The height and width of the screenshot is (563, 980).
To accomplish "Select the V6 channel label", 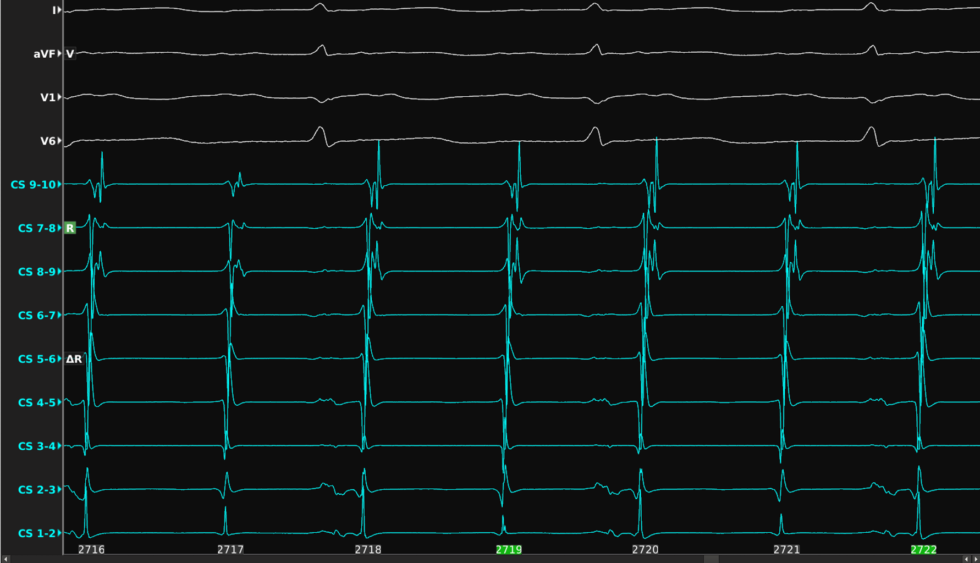I will [x=47, y=141].
